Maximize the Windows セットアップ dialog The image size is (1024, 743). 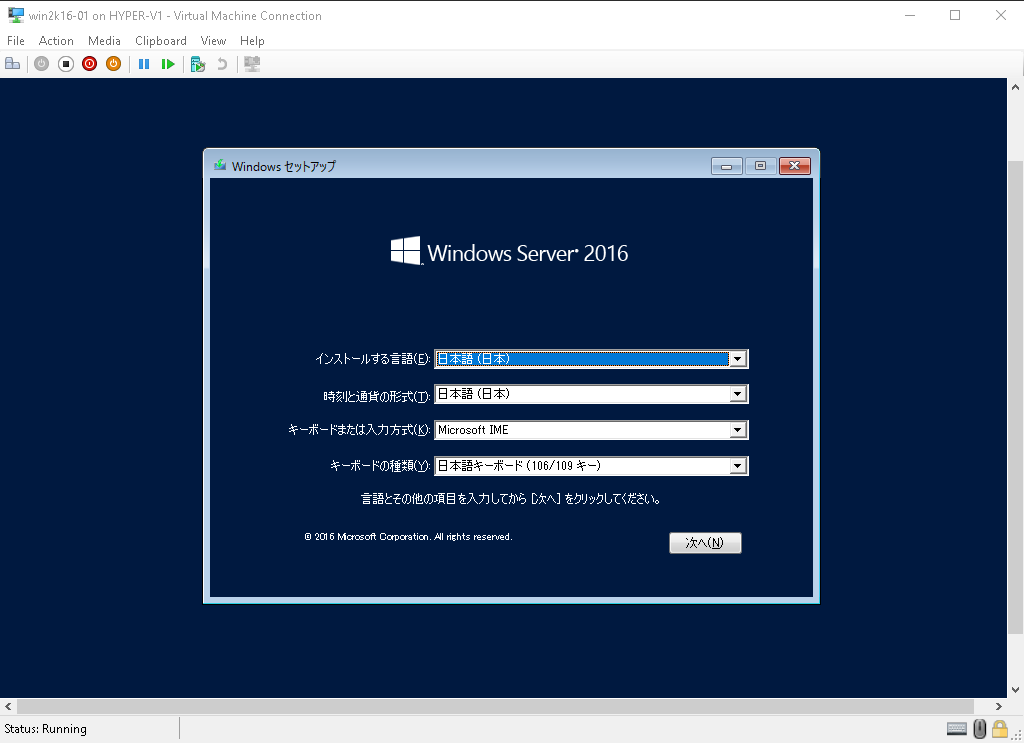point(760,166)
